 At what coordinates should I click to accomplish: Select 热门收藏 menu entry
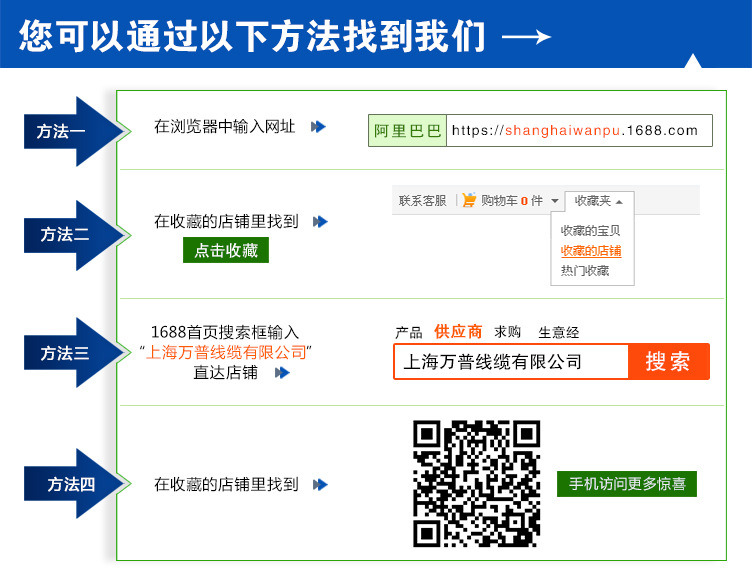(x=585, y=271)
